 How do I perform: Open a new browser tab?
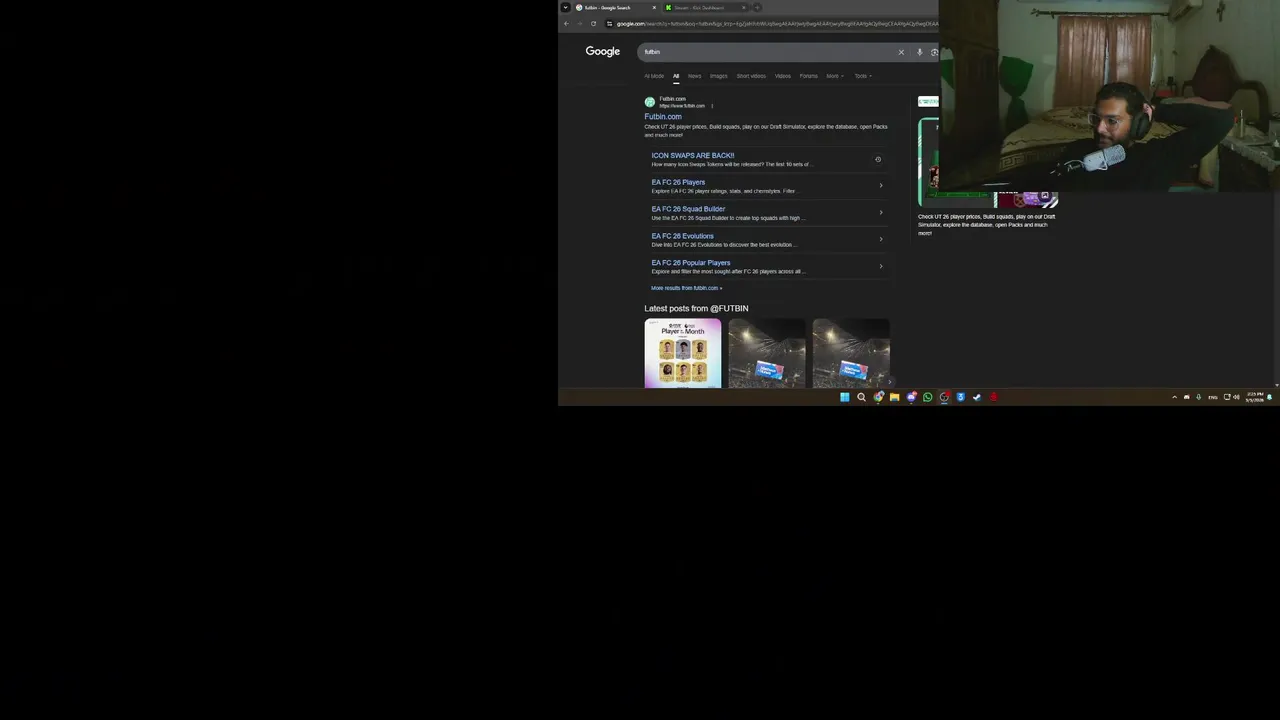(x=757, y=7)
